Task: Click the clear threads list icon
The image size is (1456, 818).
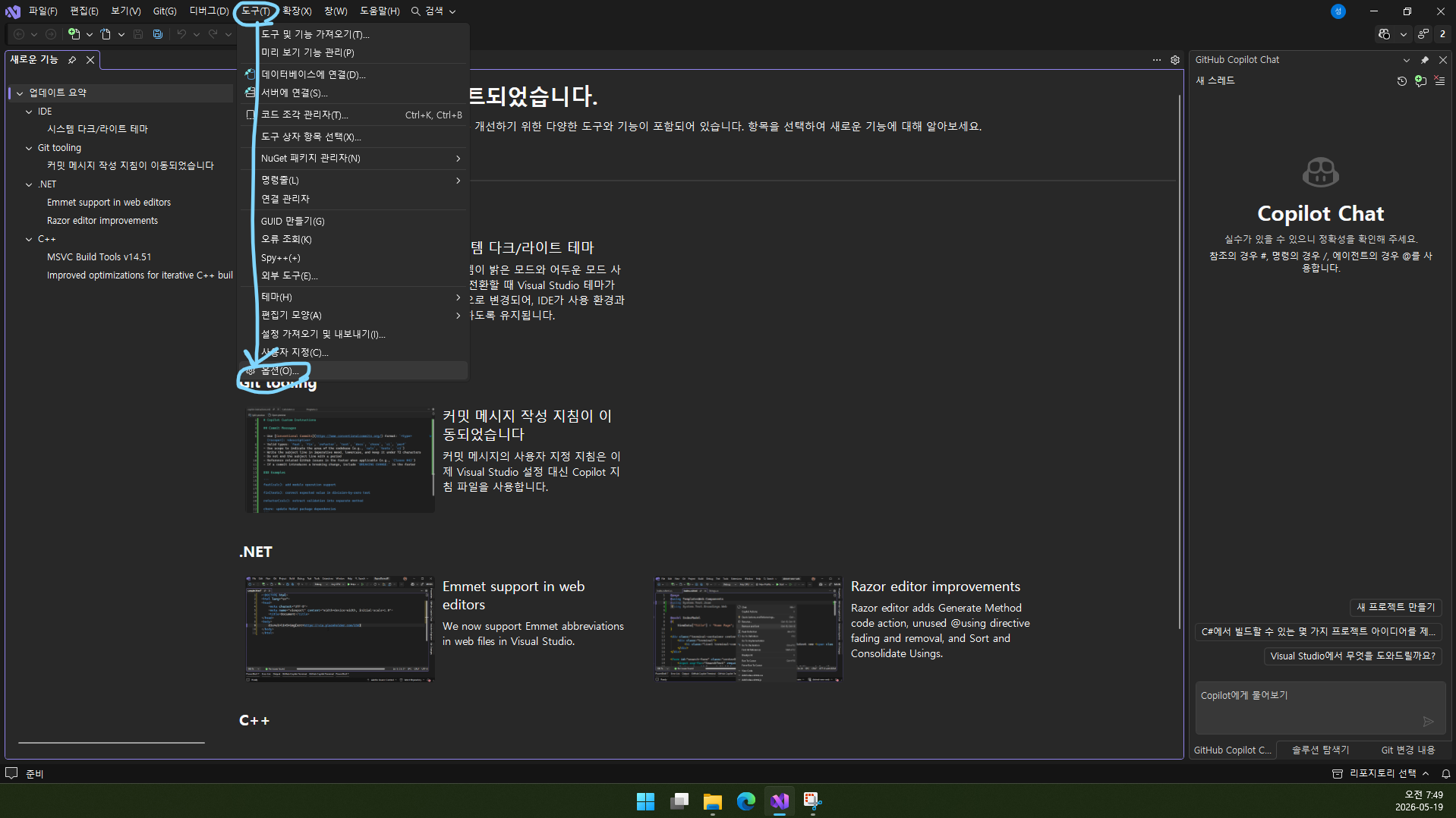Action: point(1440,81)
